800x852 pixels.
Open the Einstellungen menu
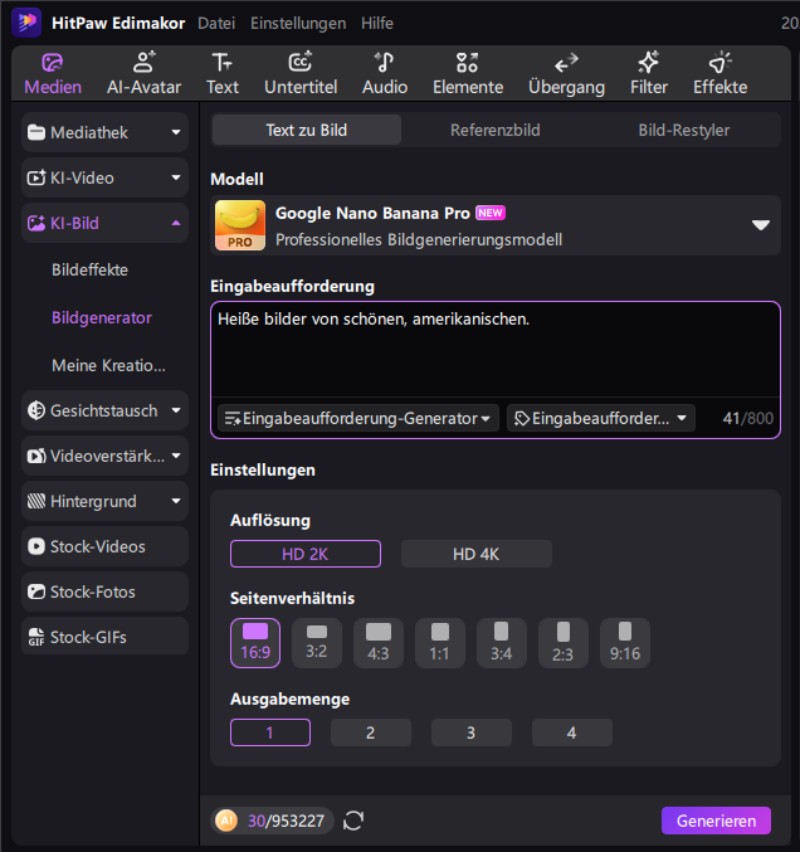298,23
